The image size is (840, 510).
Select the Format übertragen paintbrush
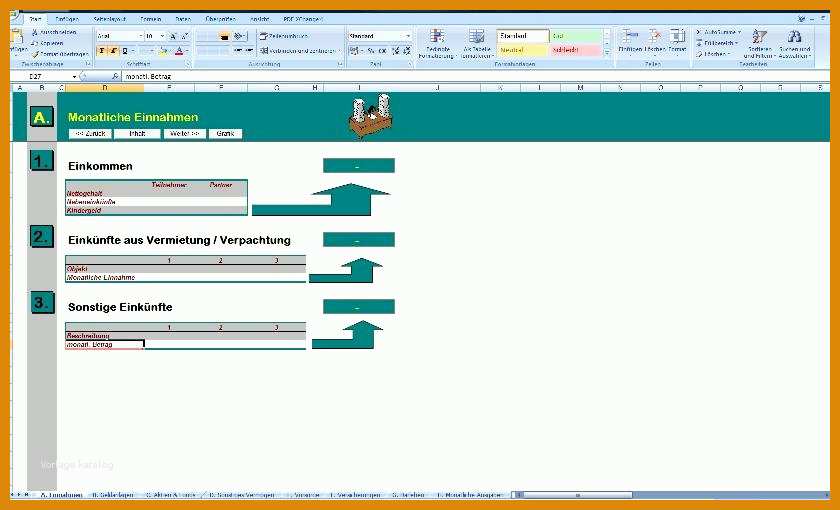pyautogui.click(x=35, y=54)
